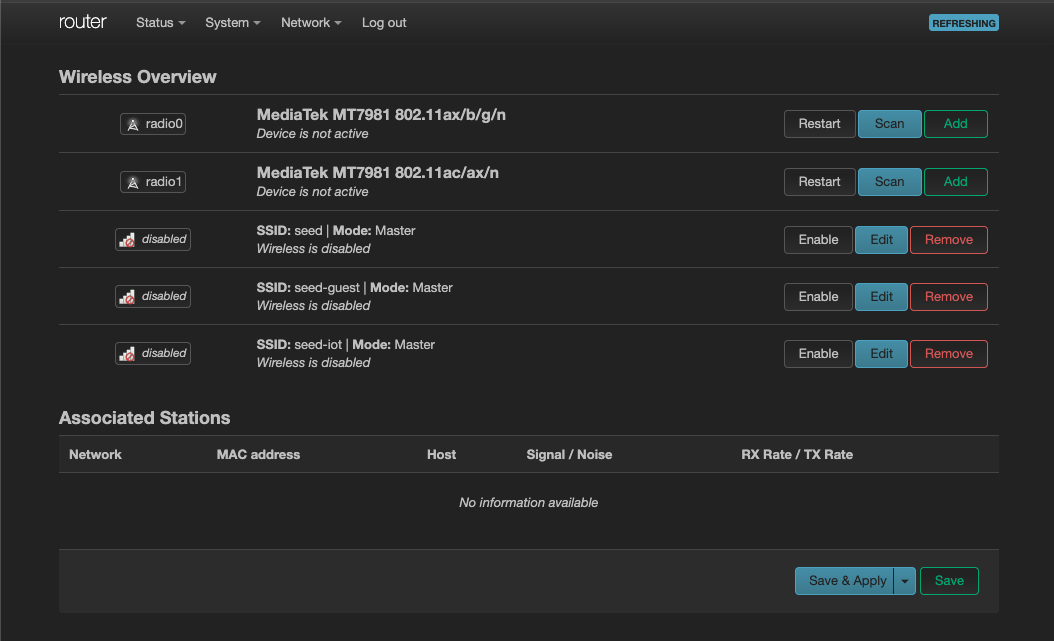Enable the seed-guest wireless network
The height and width of the screenshot is (641, 1054).
818,297
